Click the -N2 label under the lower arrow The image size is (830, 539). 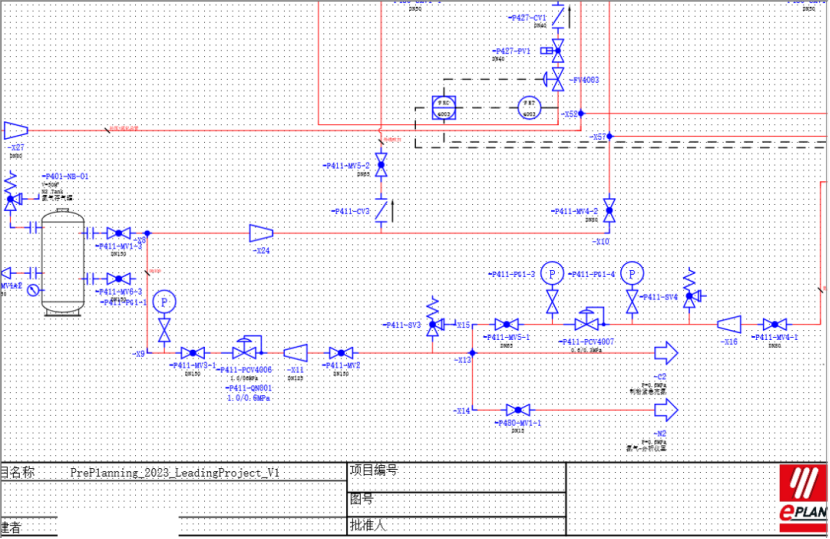[660, 434]
